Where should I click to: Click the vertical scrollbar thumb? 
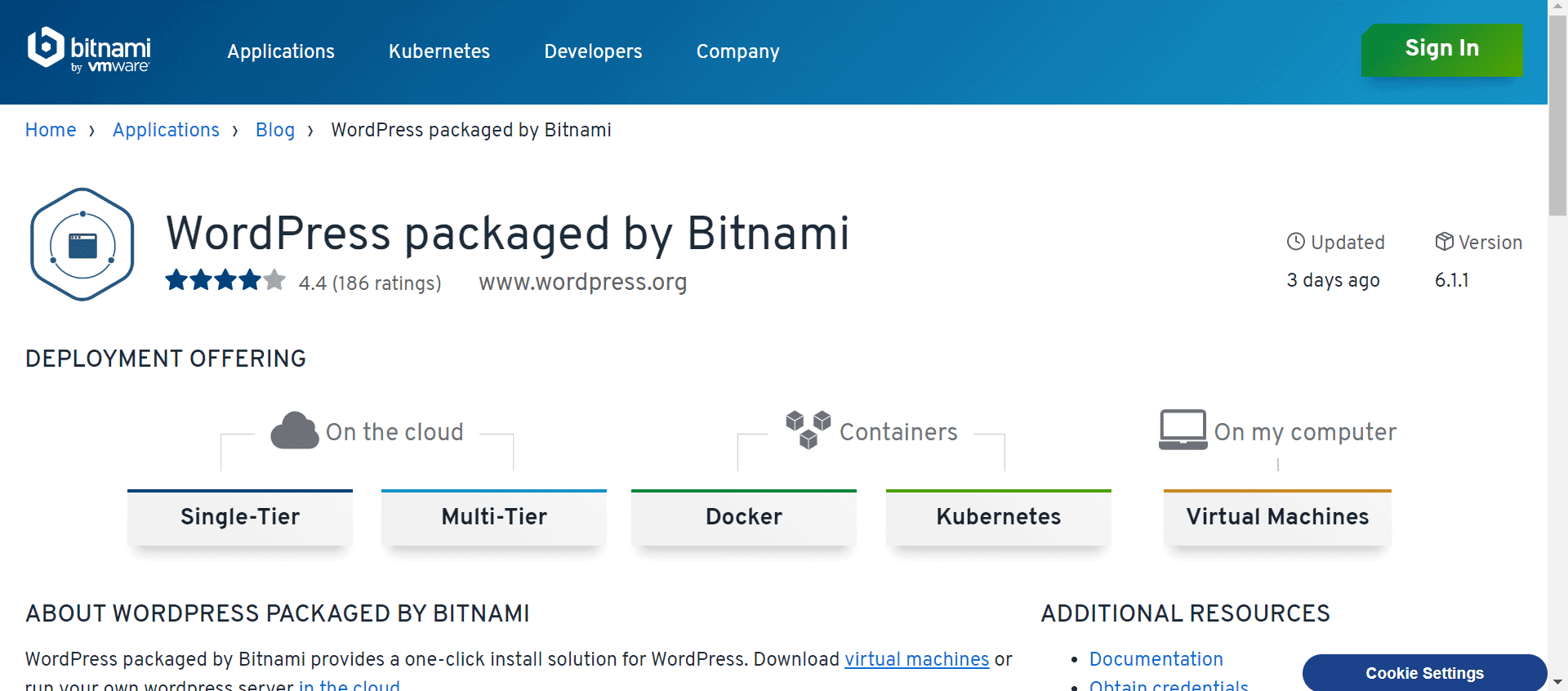tap(1557, 114)
